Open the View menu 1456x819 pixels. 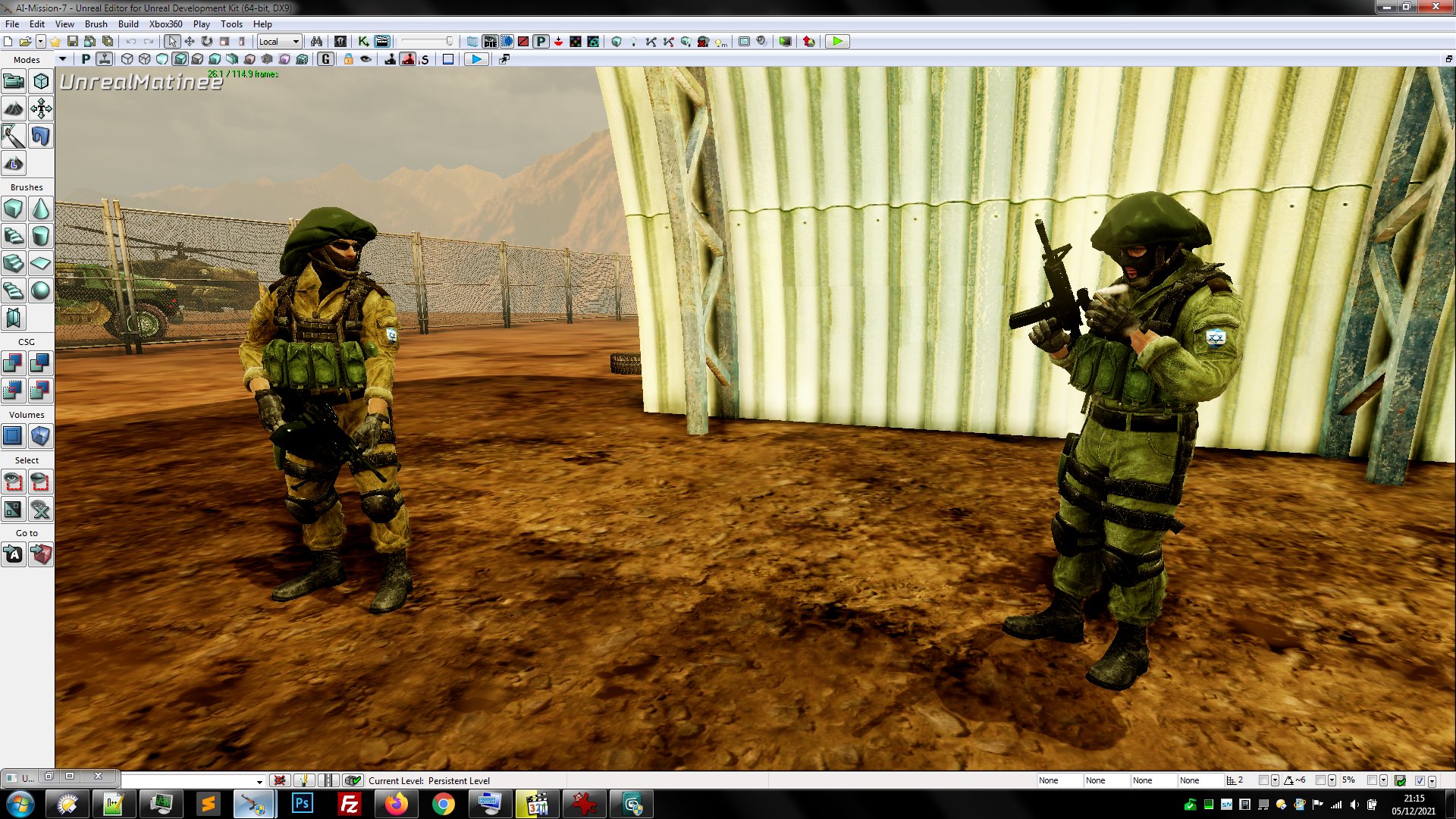pyautogui.click(x=64, y=24)
